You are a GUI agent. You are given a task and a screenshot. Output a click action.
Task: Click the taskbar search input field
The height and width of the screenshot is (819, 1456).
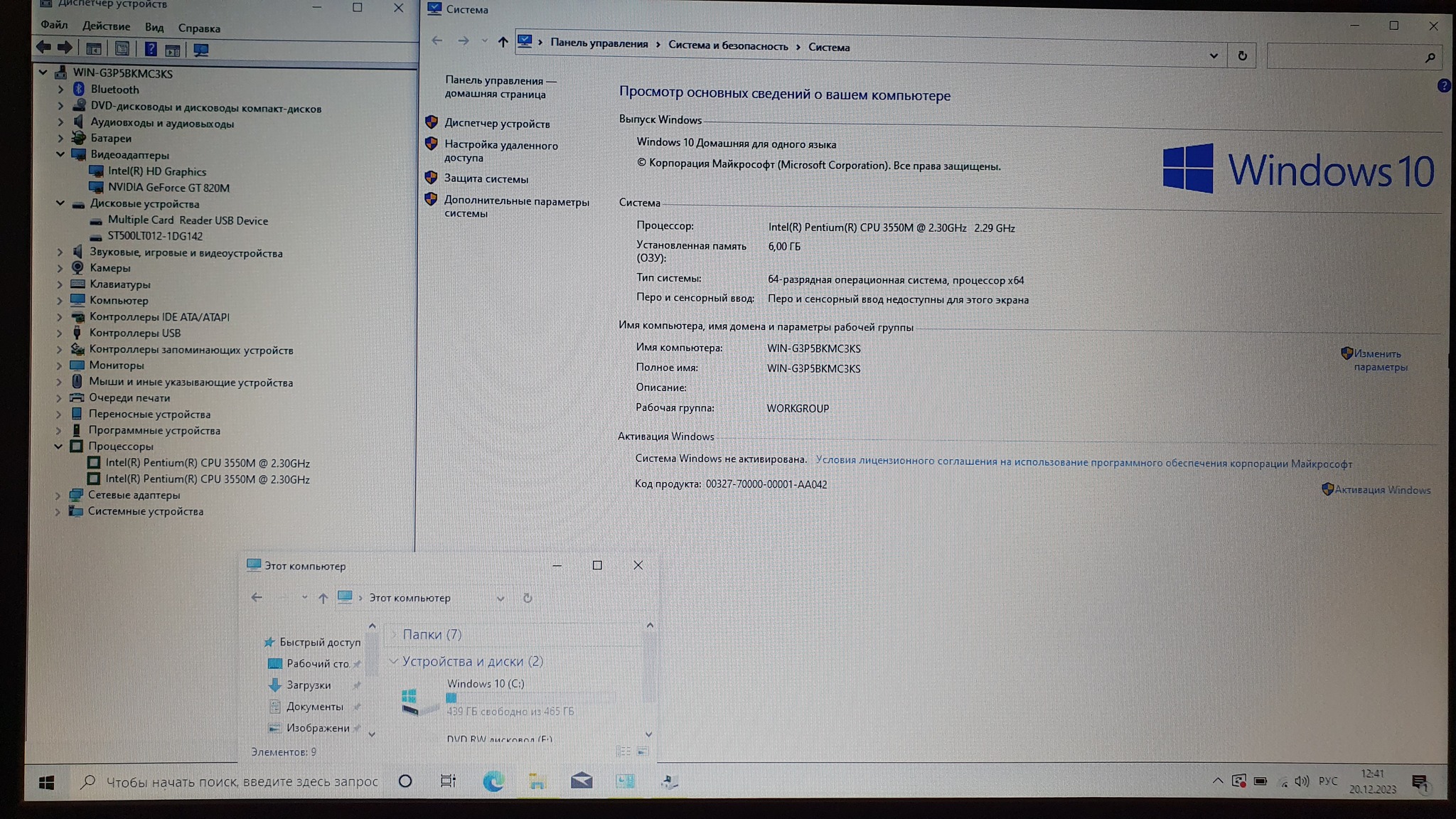tap(242, 781)
